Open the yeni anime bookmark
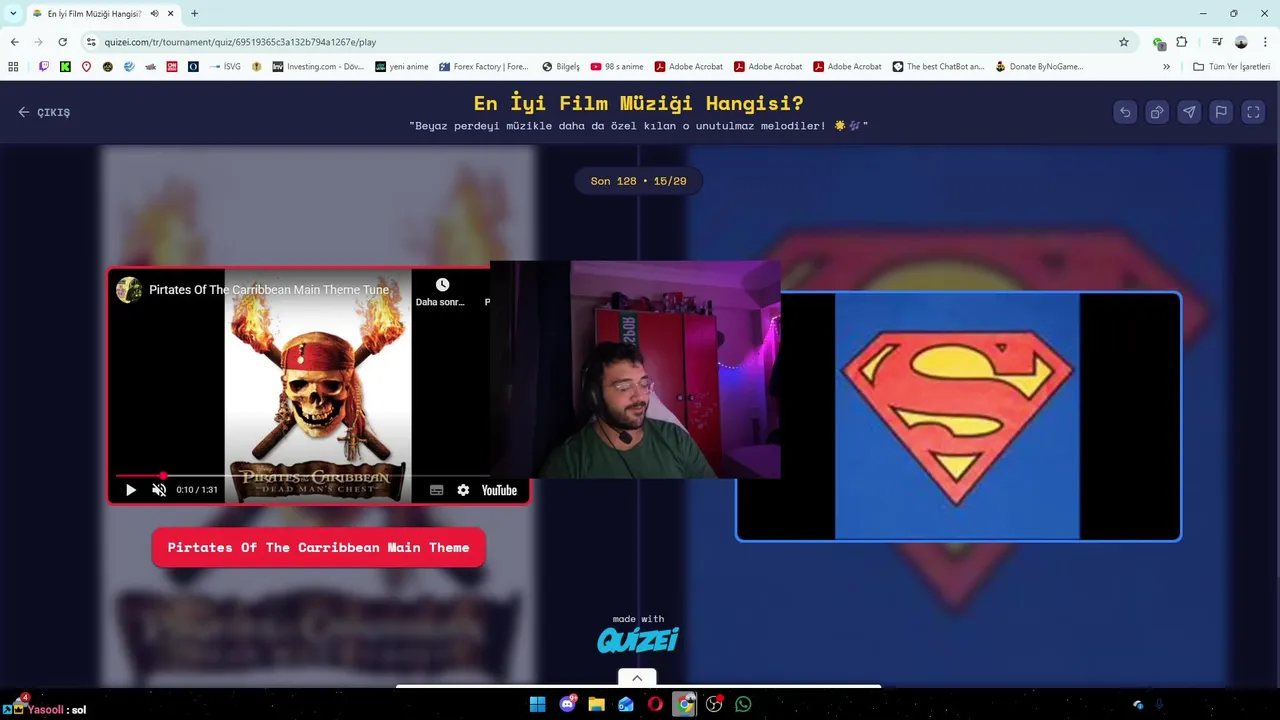 401,67
